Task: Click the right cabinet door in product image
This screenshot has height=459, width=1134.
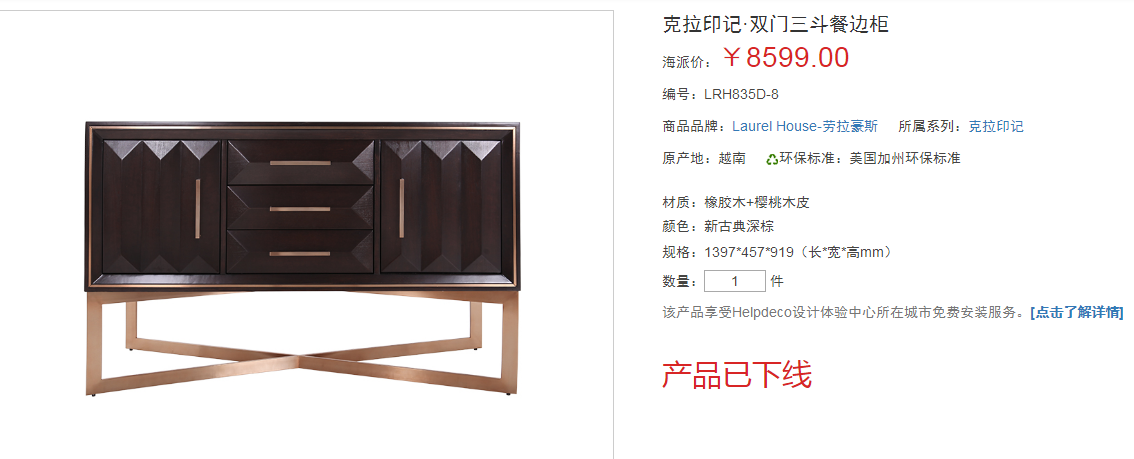Action: 441,207
